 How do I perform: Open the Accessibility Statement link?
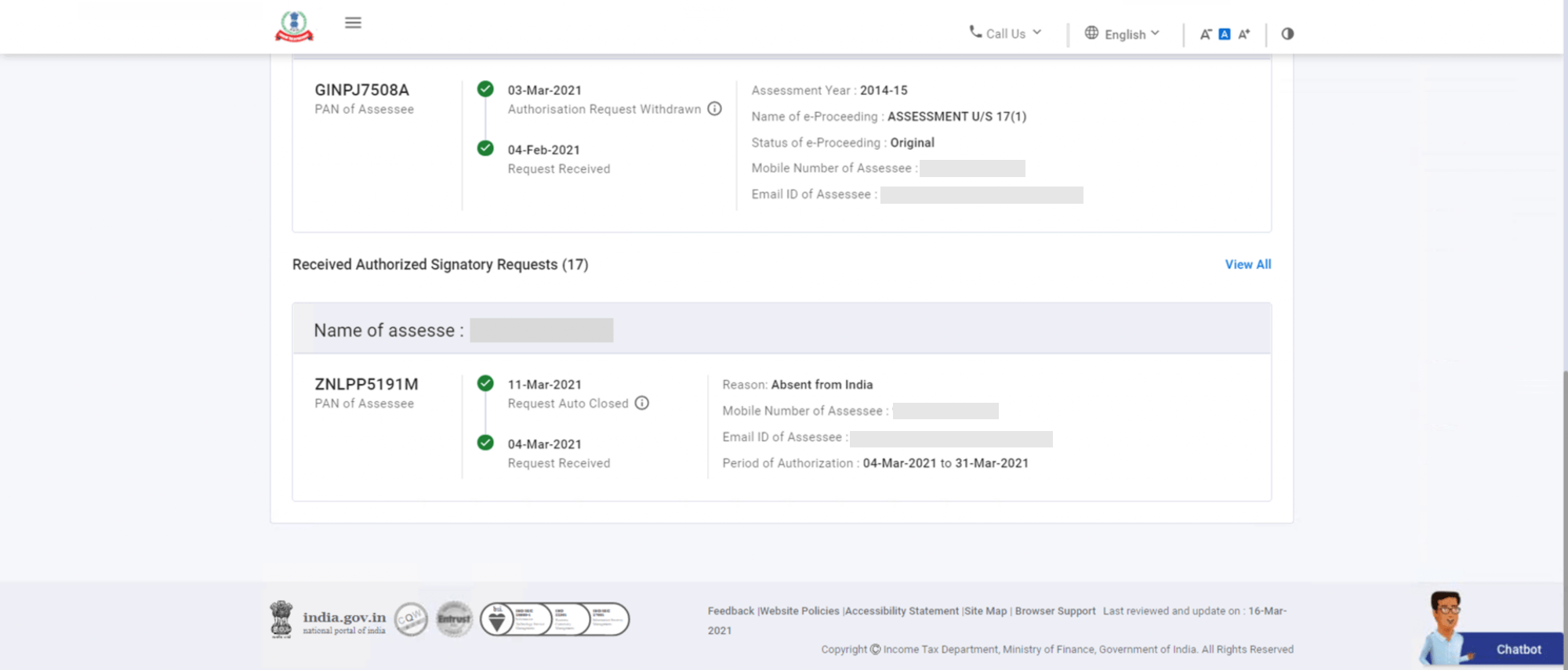pyautogui.click(x=902, y=611)
